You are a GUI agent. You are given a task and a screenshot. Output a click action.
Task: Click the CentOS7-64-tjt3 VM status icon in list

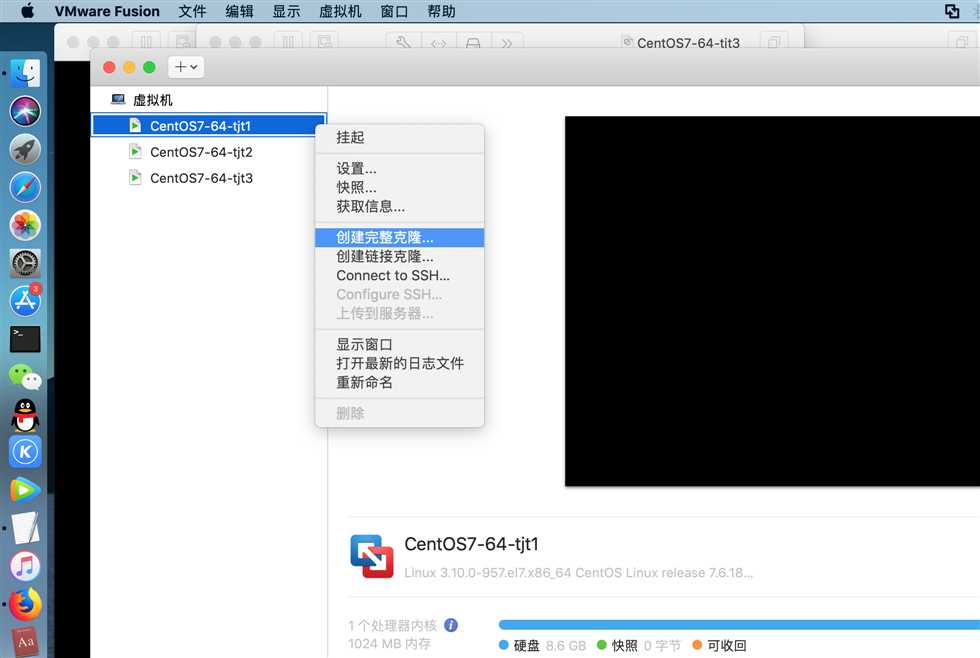coord(135,178)
